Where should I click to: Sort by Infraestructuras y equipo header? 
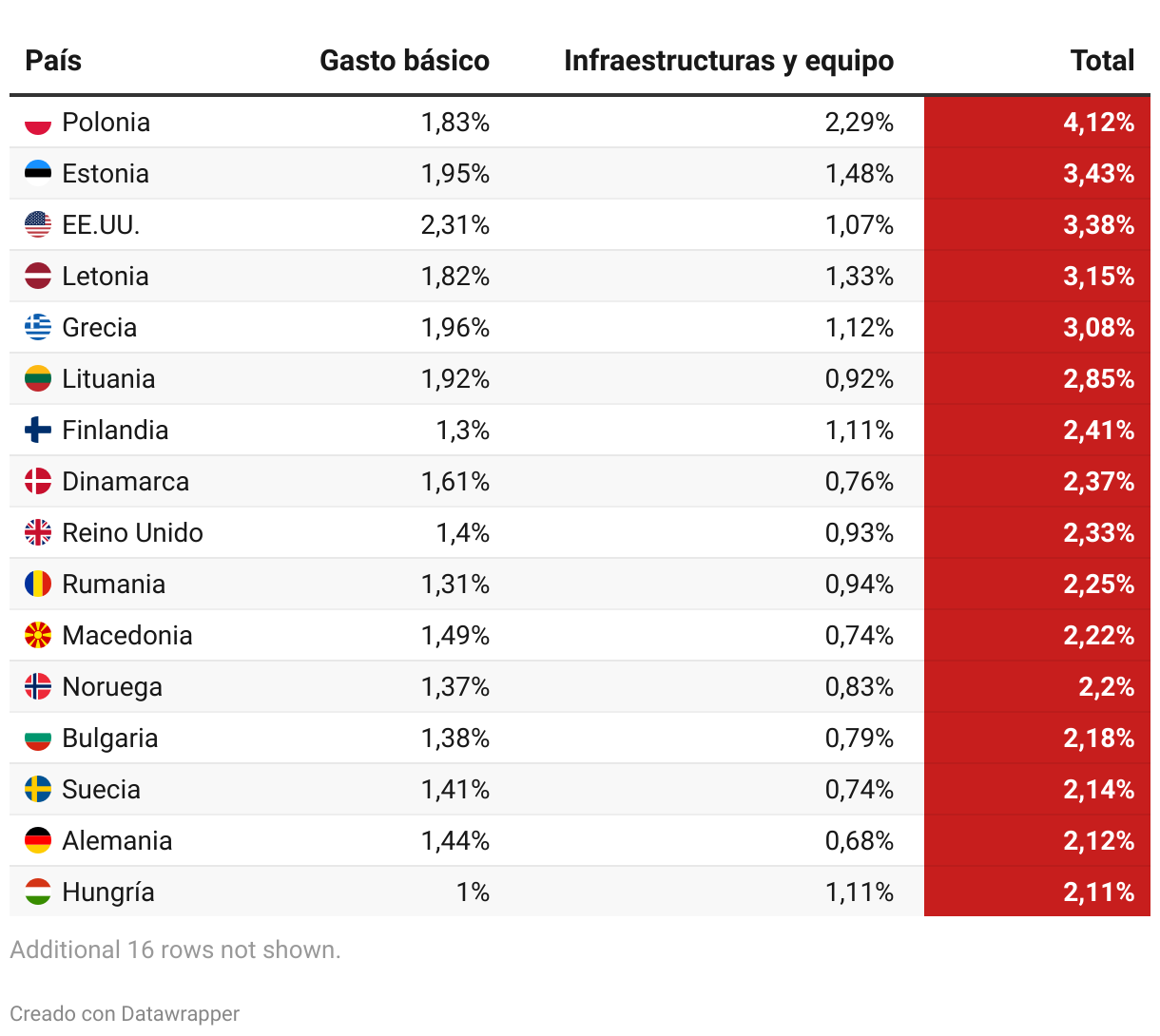coord(728,61)
